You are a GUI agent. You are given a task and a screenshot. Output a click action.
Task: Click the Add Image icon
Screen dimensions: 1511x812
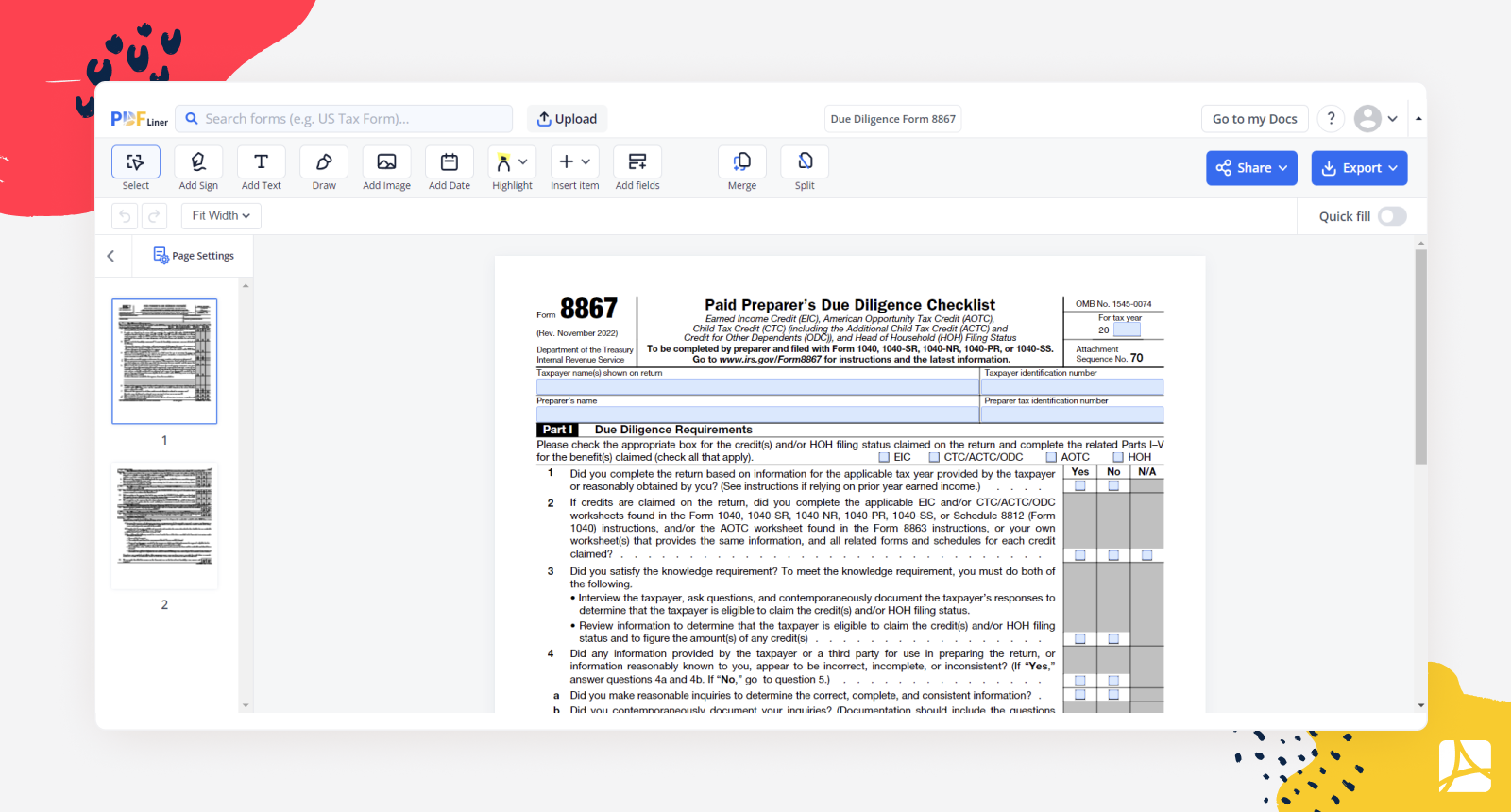click(386, 162)
